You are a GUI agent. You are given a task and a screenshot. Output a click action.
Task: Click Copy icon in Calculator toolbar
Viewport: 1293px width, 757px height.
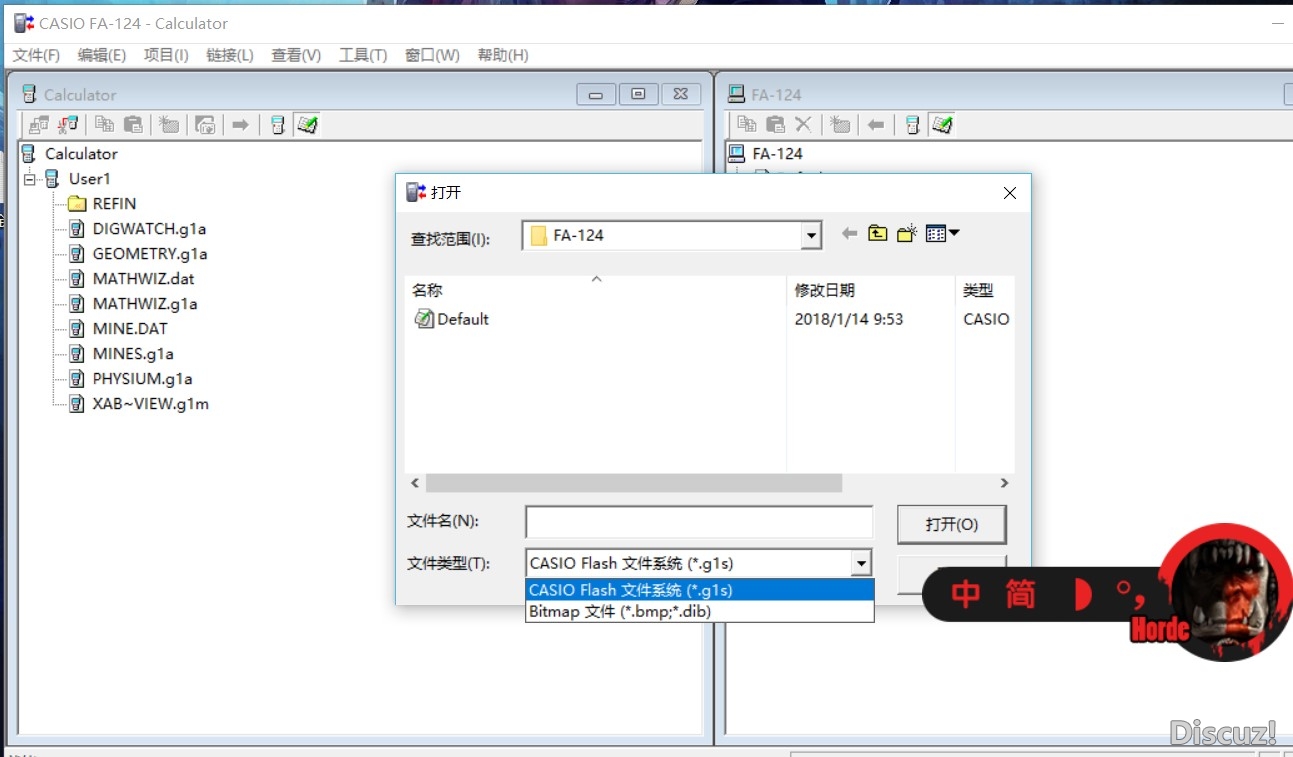[x=105, y=125]
